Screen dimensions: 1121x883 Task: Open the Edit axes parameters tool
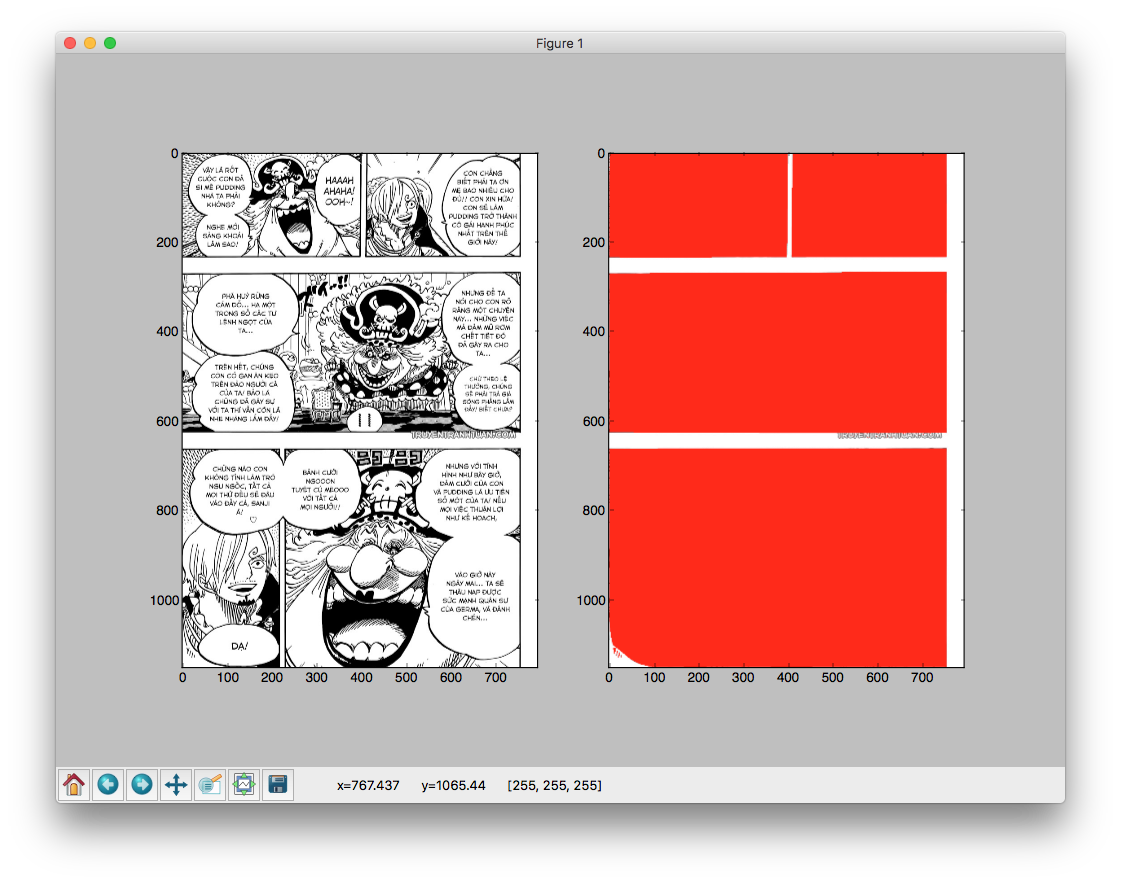coord(210,784)
